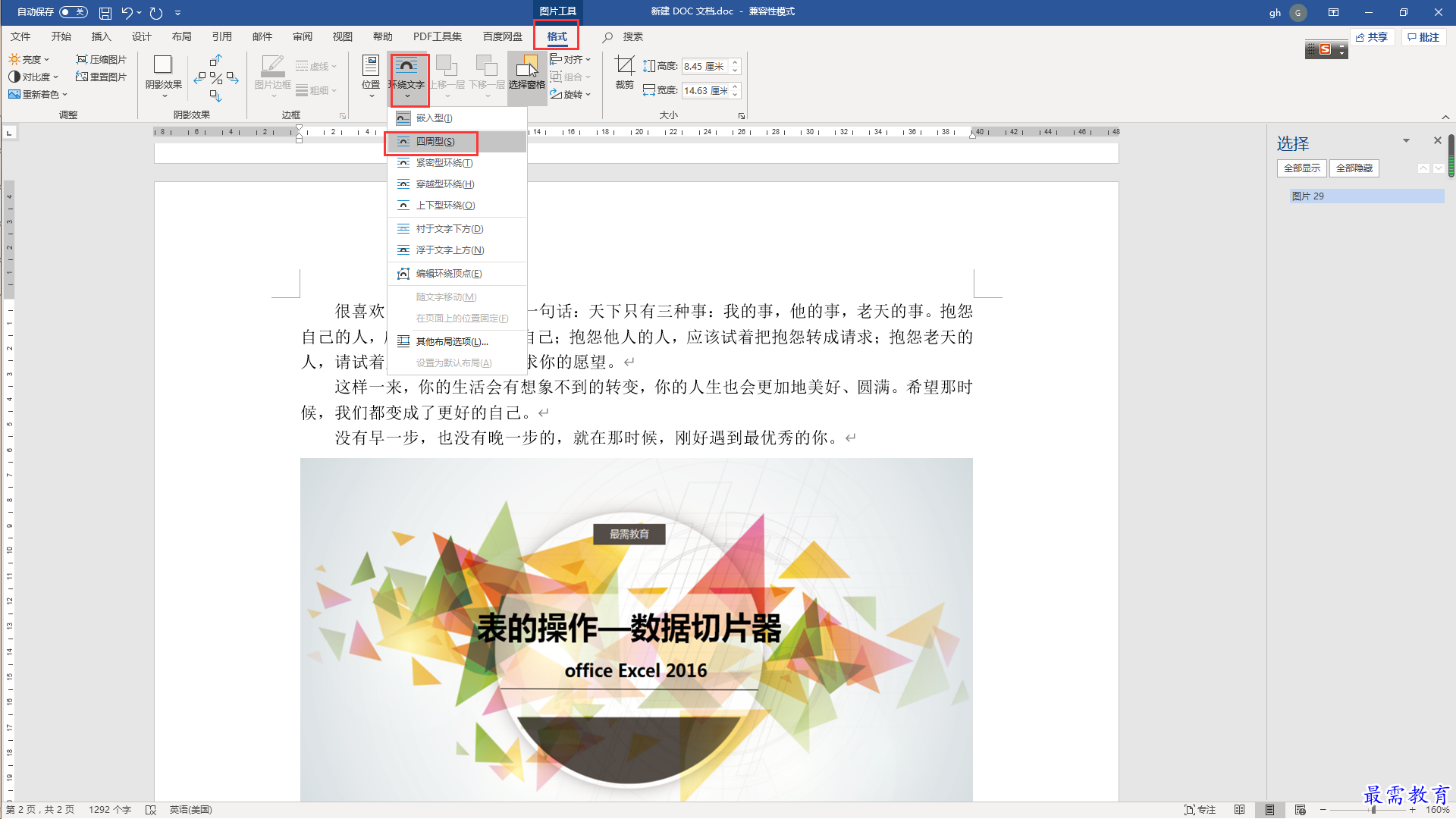Click 重置图片 reset picture
Viewport: 1456px width, 819px height.
[102, 77]
